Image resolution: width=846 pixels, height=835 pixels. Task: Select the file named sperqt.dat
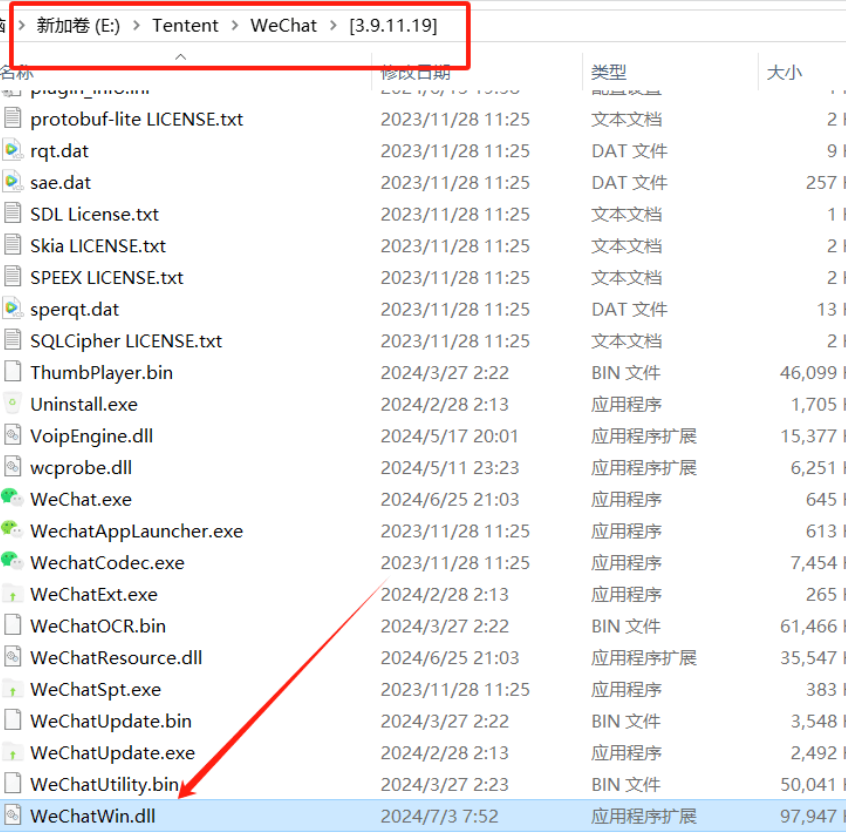[x=74, y=309]
